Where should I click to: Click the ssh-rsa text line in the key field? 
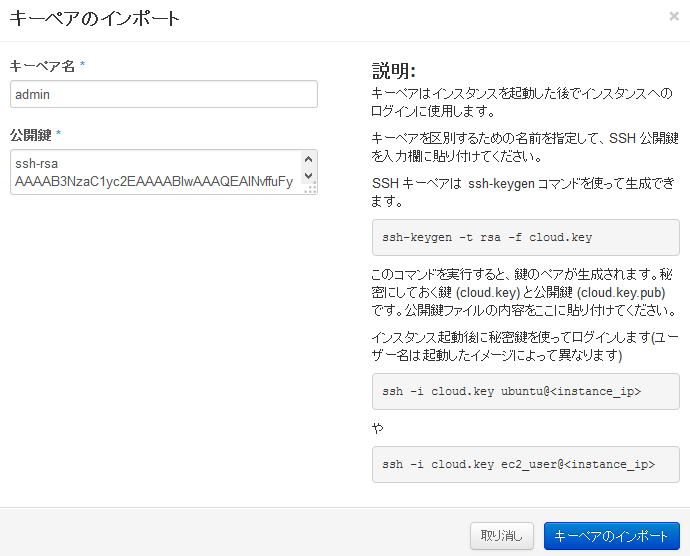37,163
